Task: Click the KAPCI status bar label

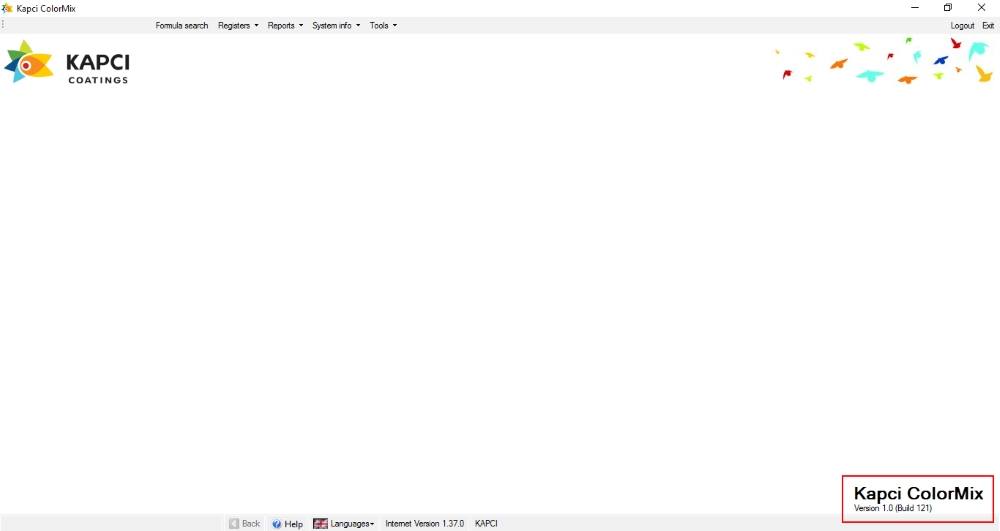Action: pyautogui.click(x=486, y=523)
